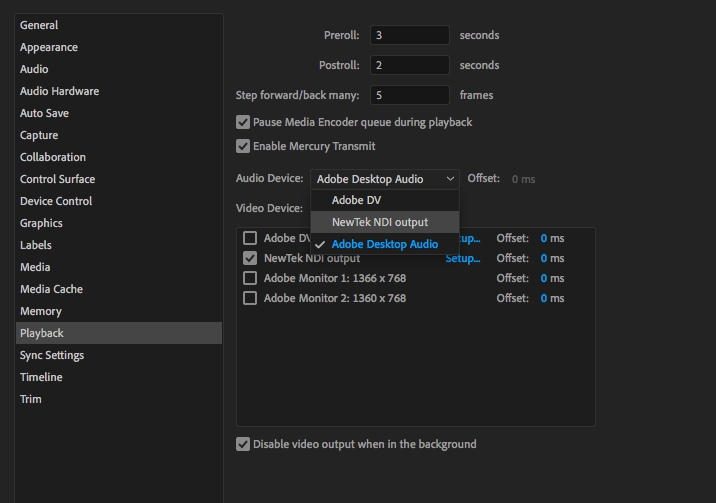
Task: Go to Timeline preferences section
Action: click(41, 377)
